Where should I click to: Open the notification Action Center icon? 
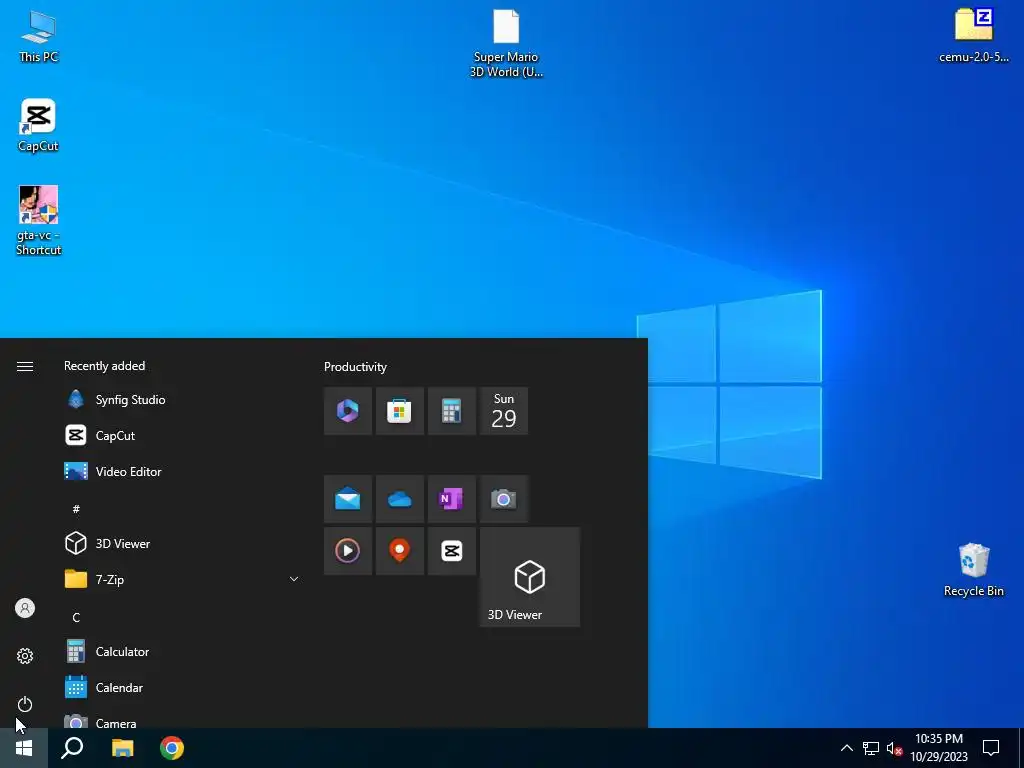991,748
